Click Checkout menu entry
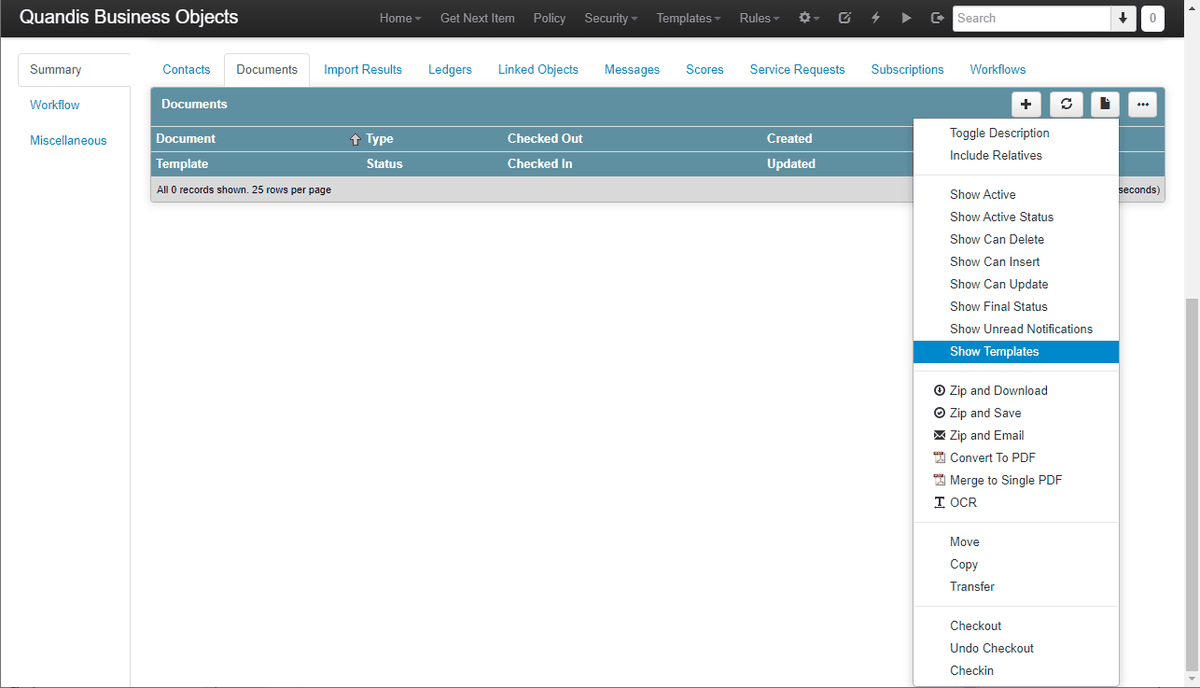Screen dimensions: 1200x688 point(1016,626)
